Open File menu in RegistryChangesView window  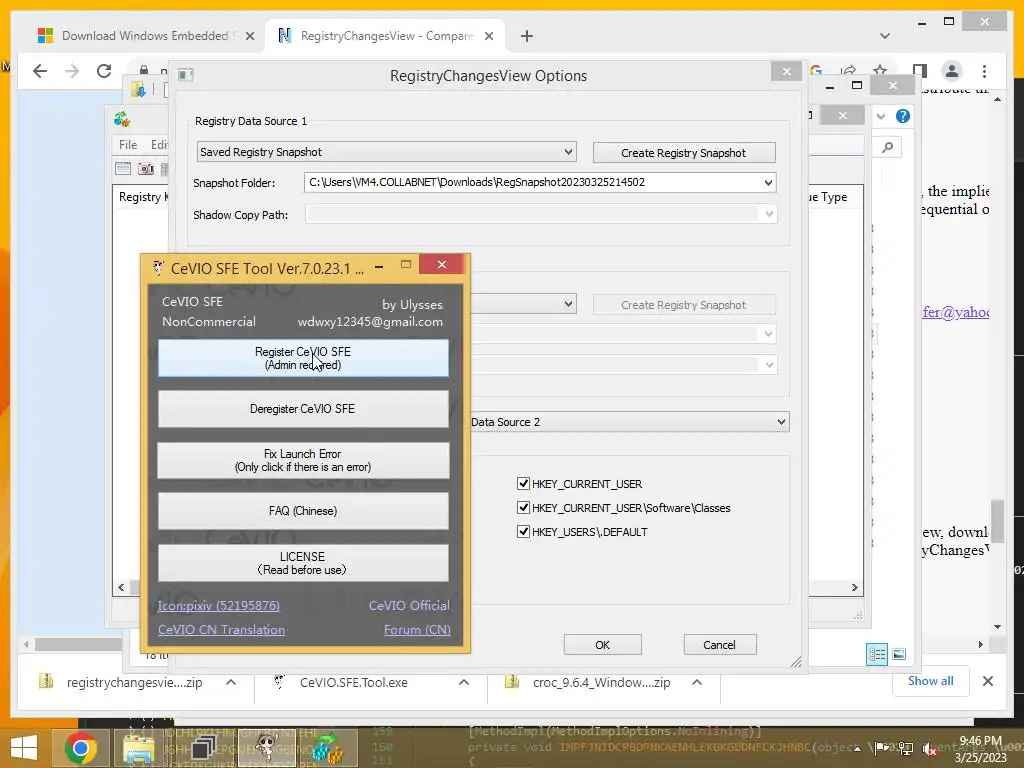[128, 144]
